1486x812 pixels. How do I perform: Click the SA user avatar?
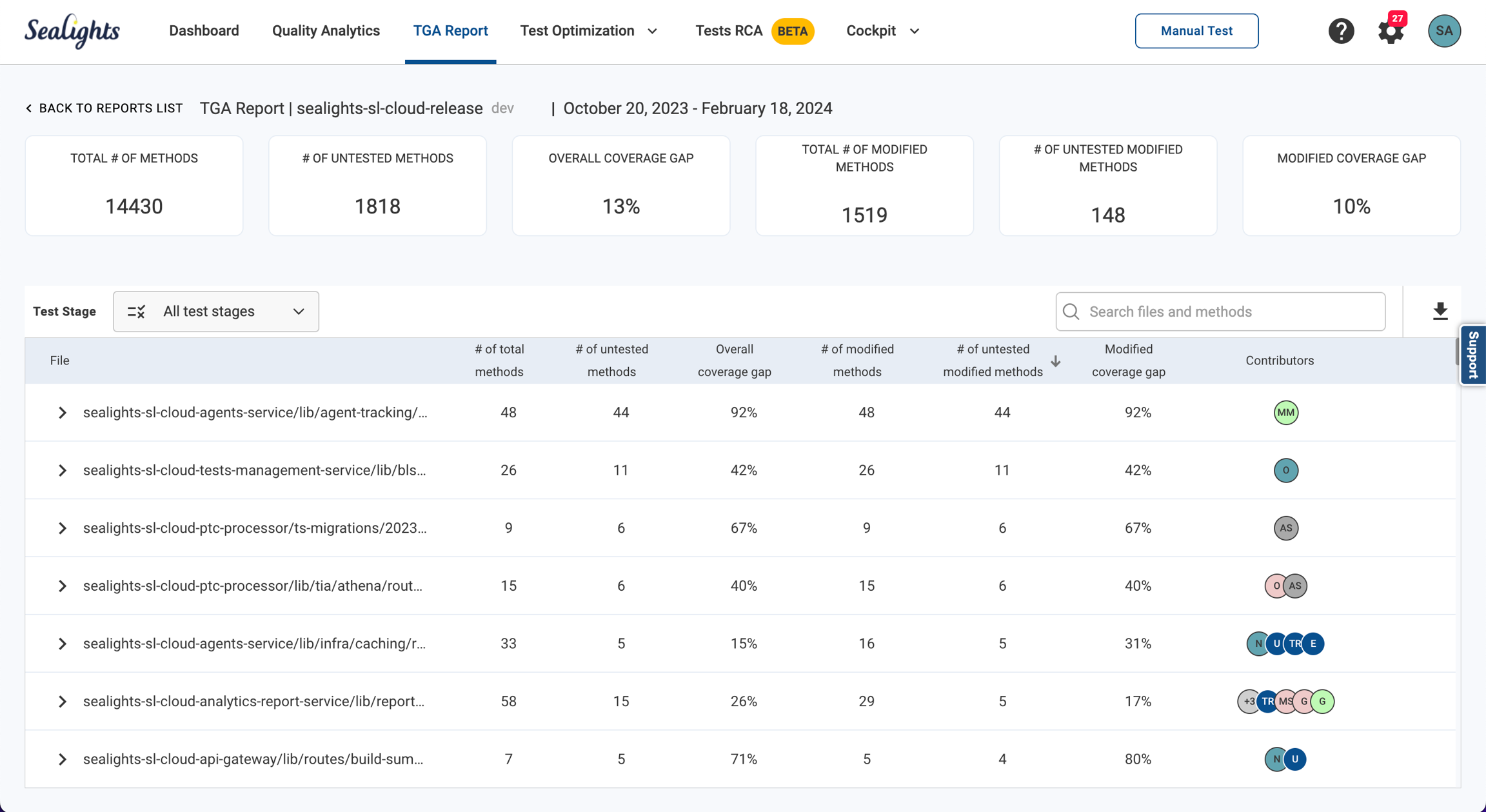pyautogui.click(x=1444, y=31)
